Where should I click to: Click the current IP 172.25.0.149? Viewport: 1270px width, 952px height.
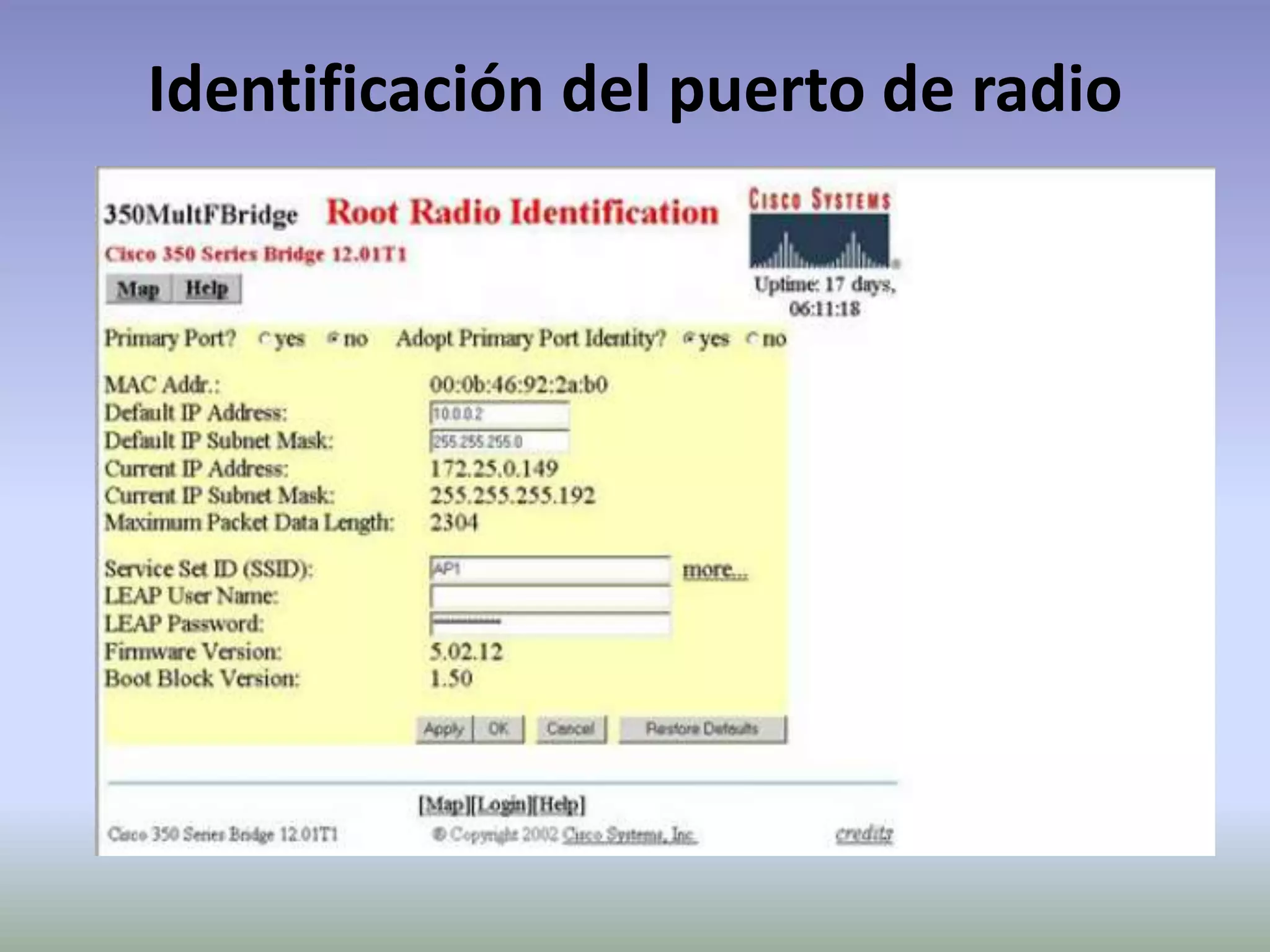point(494,469)
